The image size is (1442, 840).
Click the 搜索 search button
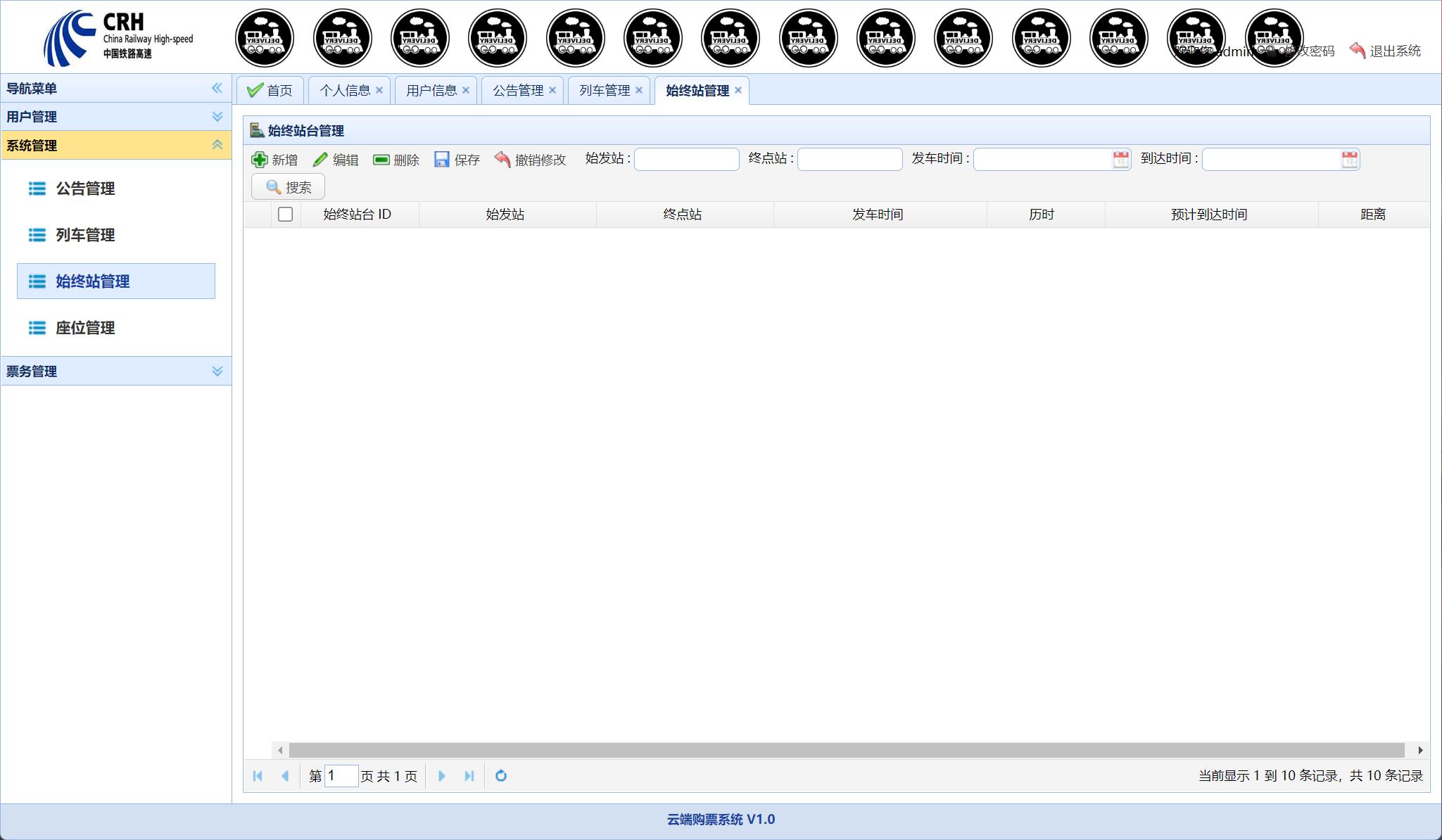(x=289, y=187)
